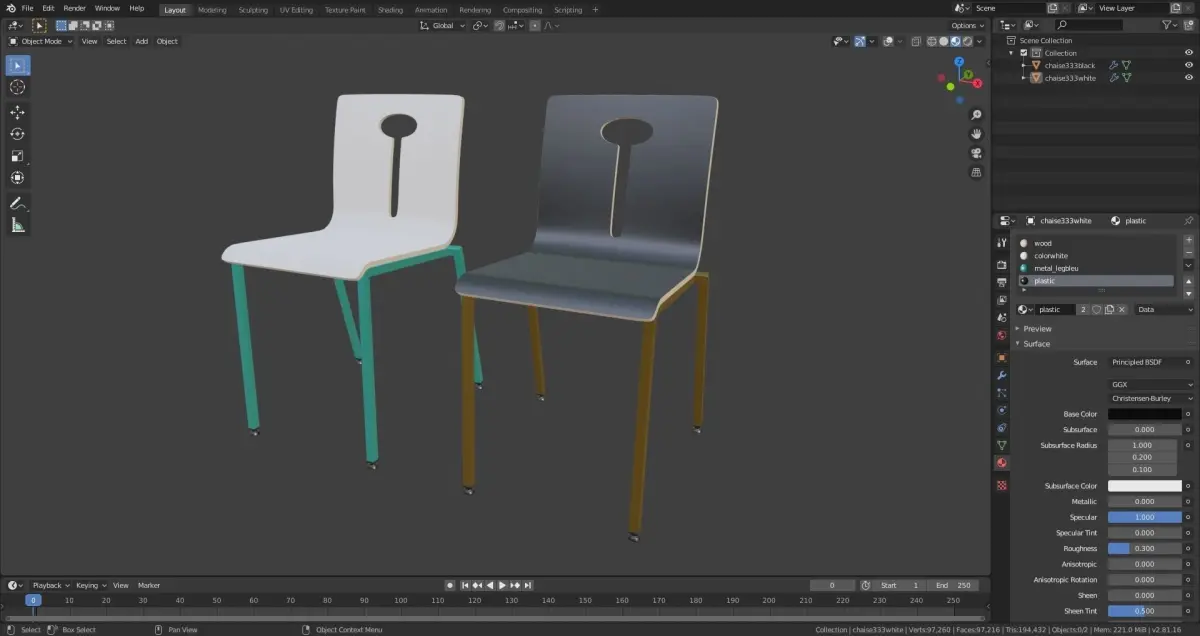Select the Scale tool
This screenshot has height=636, width=1200.
pos(17,156)
